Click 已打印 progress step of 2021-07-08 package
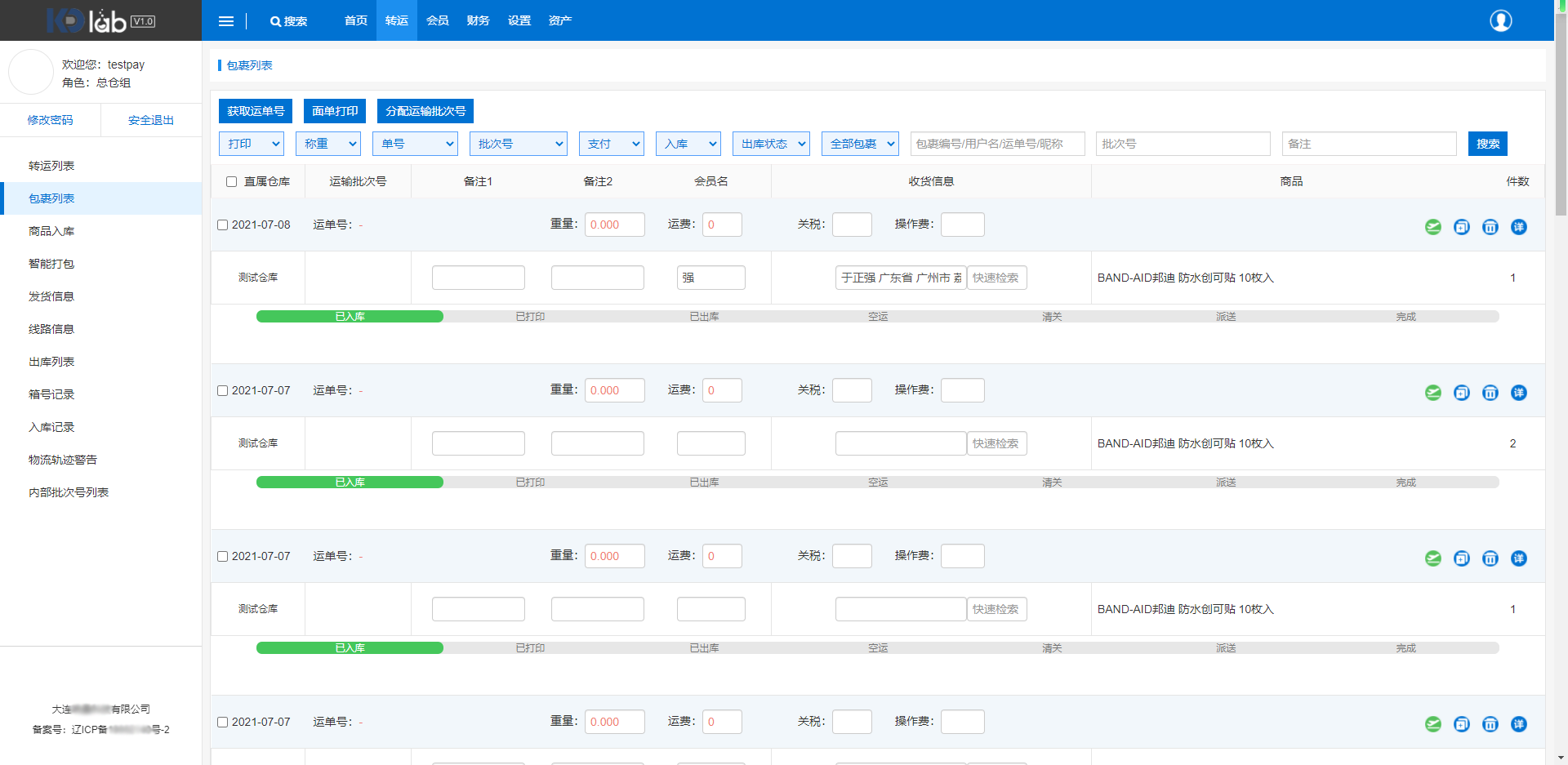This screenshot has height=765, width=1568. [x=530, y=317]
